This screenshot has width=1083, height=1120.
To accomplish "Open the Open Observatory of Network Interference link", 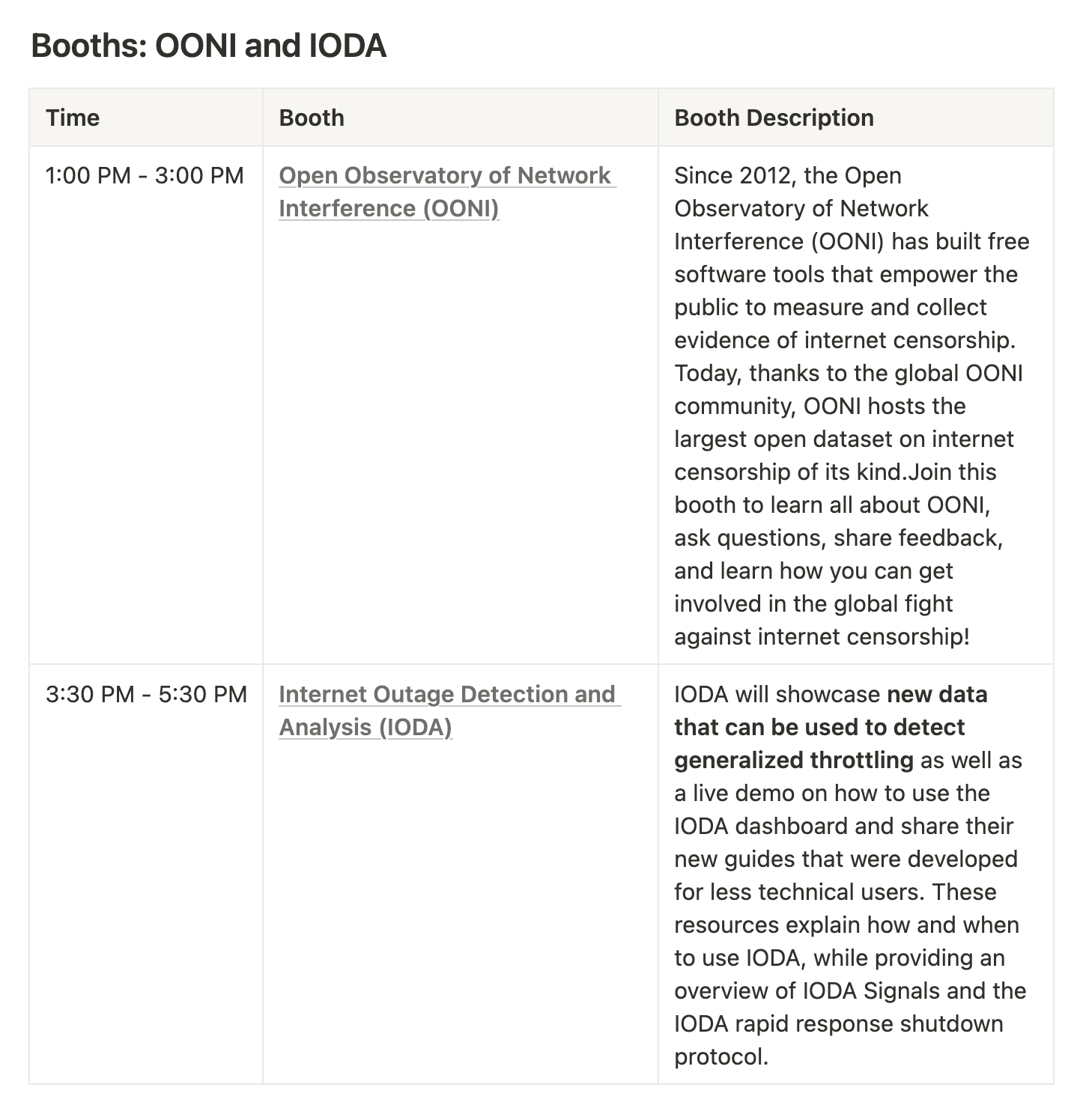I will click(x=445, y=176).
